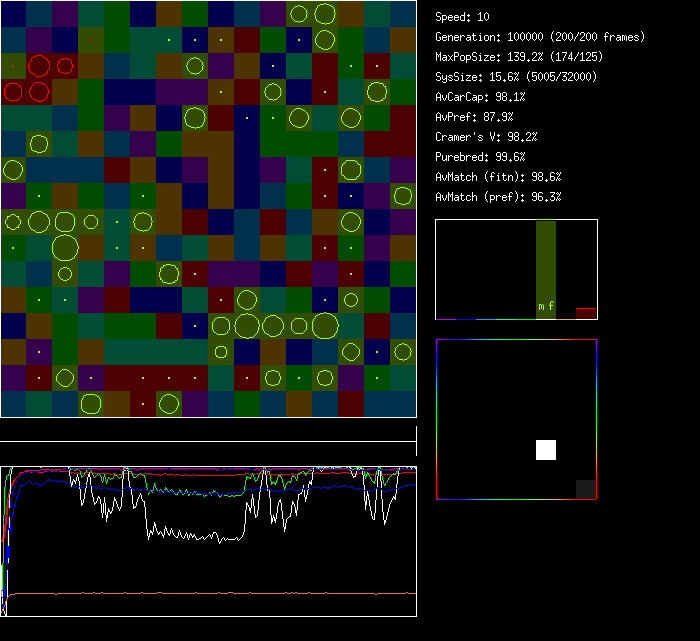Image resolution: width=700 pixels, height=641 pixels.
Task: Click the small red bar in the histogram
Action: [586, 313]
